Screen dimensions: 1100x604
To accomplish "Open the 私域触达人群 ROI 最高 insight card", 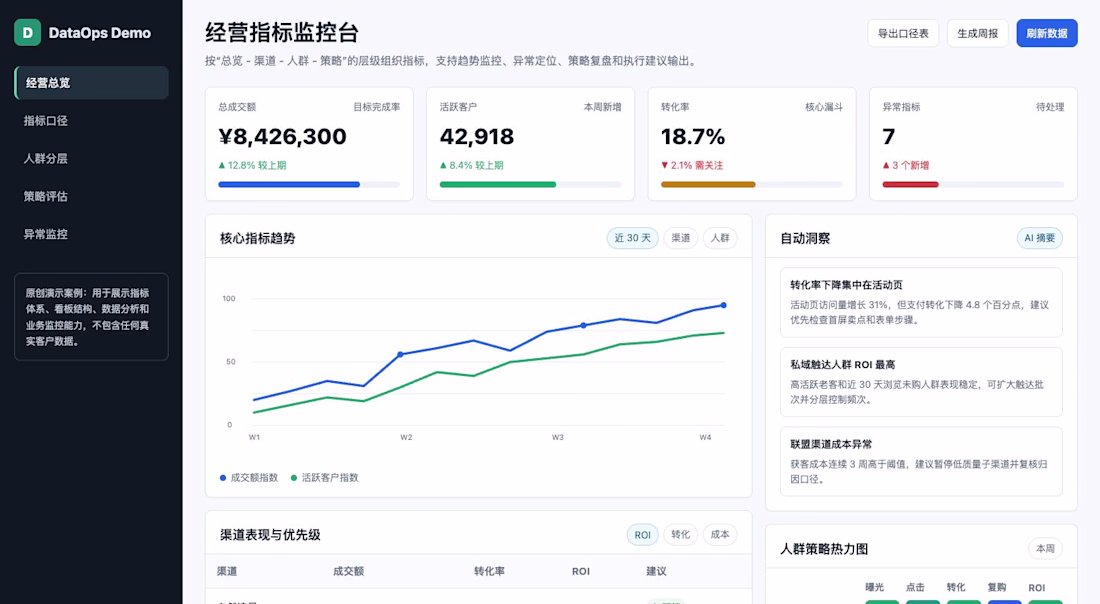I will tap(921, 382).
